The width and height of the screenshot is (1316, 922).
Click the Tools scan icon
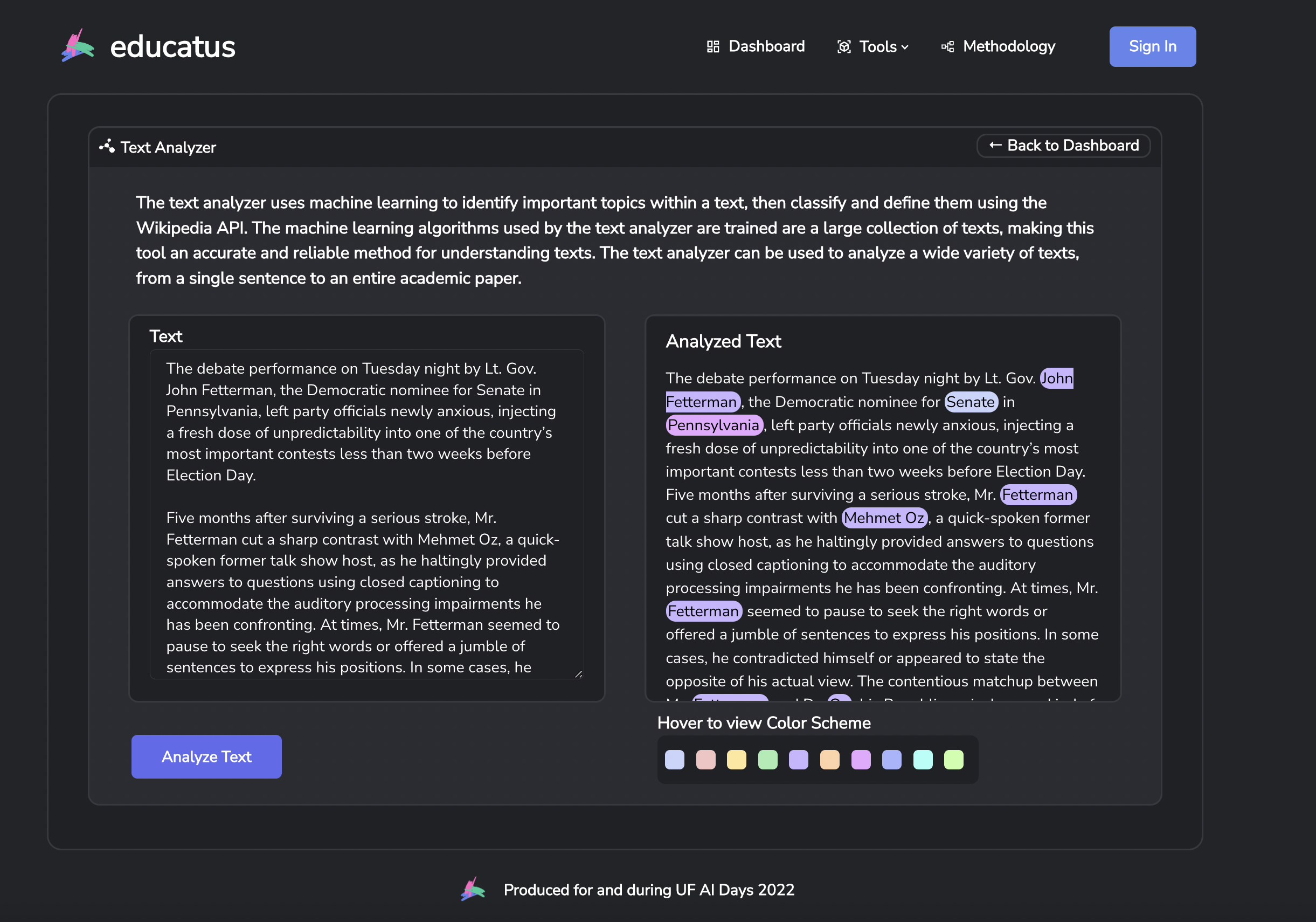click(844, 46)
